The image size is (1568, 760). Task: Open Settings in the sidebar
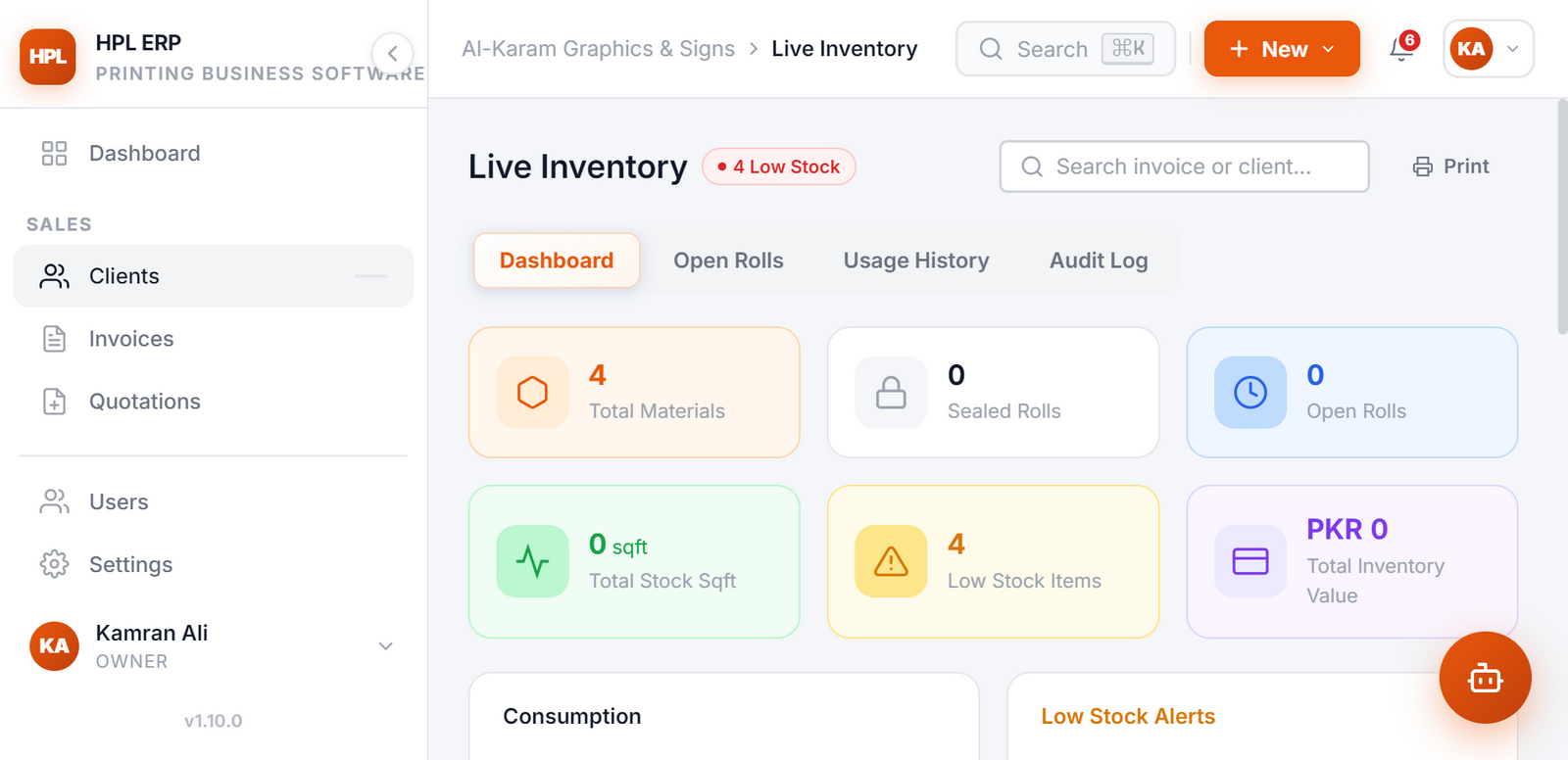click(x=213, y=565)
